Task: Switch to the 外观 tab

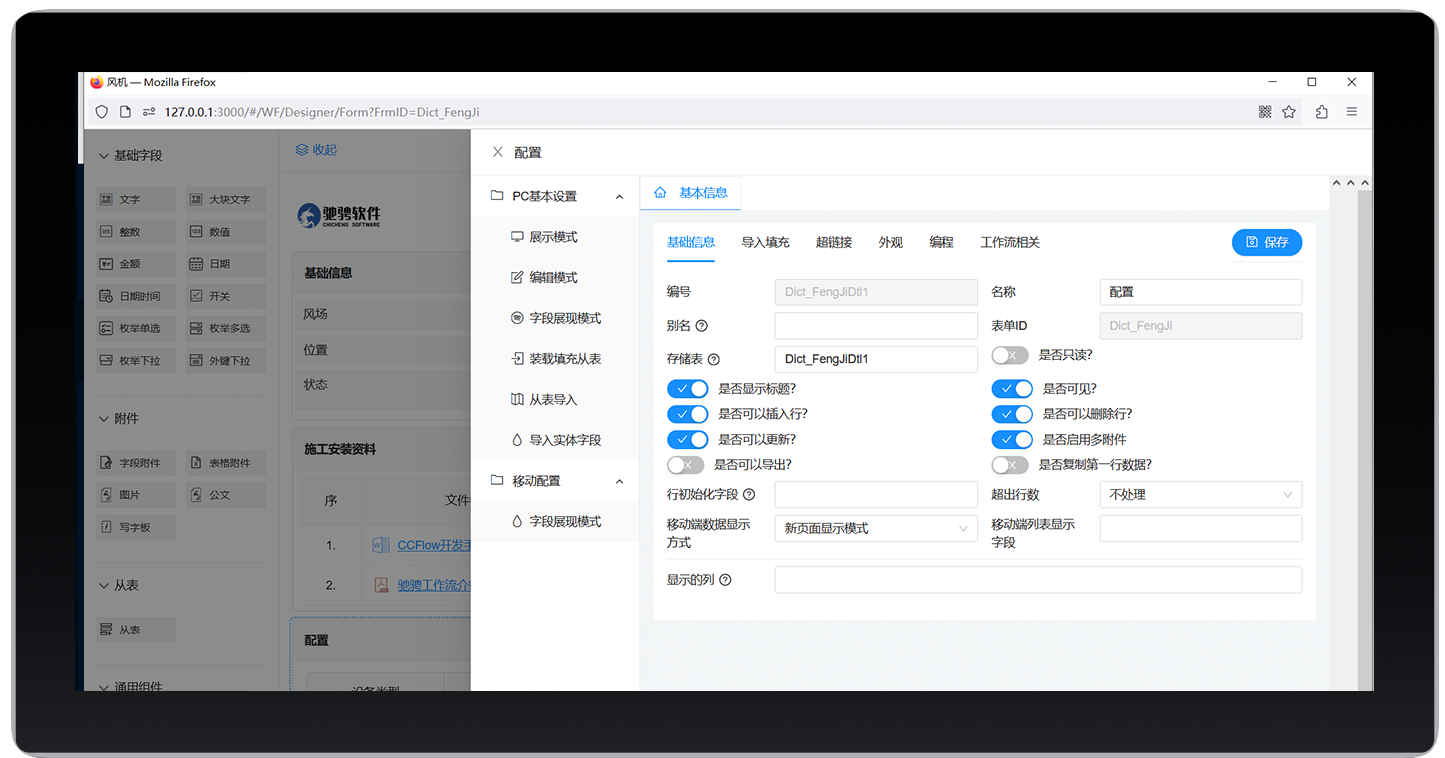Action: [x=891, y=242]
